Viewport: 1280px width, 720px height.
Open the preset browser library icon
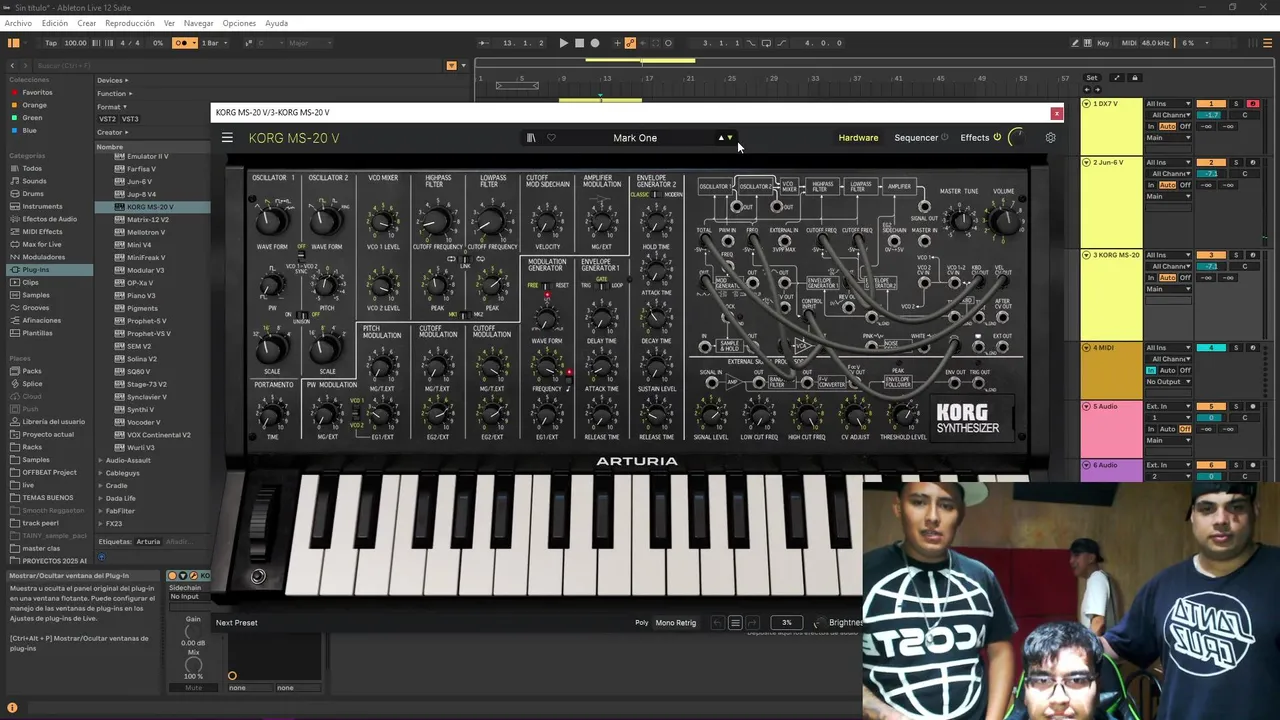(531, 138)
